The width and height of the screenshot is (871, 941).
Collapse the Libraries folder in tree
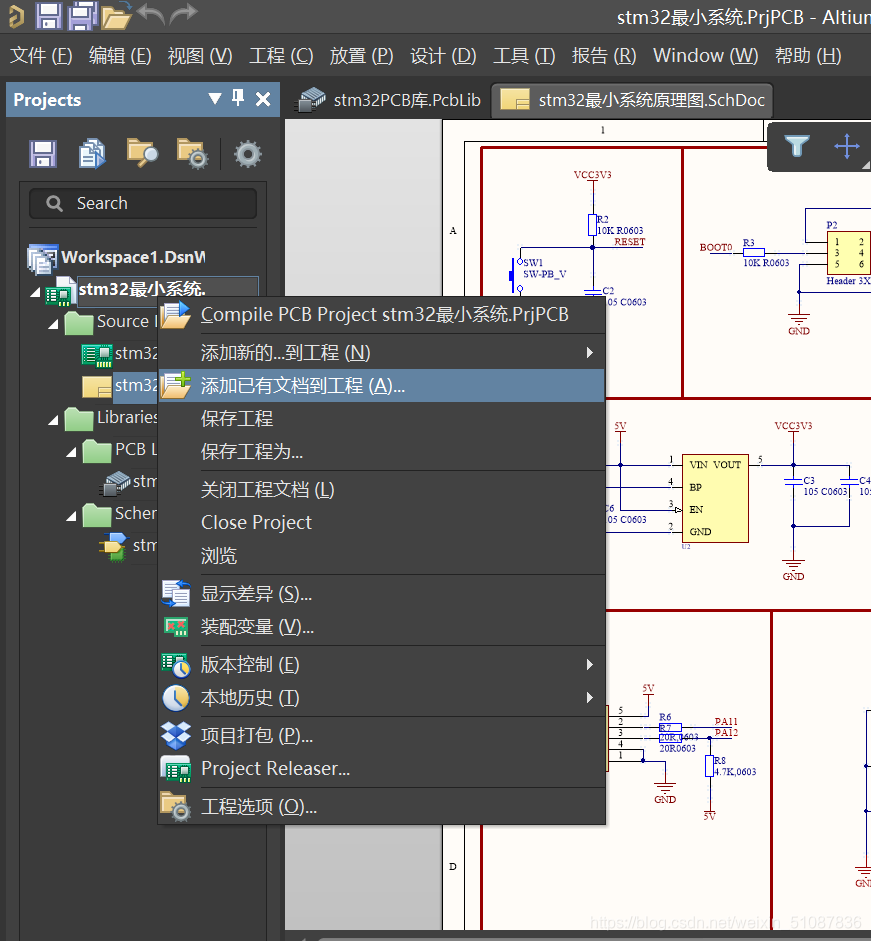[x=53, y=419]
